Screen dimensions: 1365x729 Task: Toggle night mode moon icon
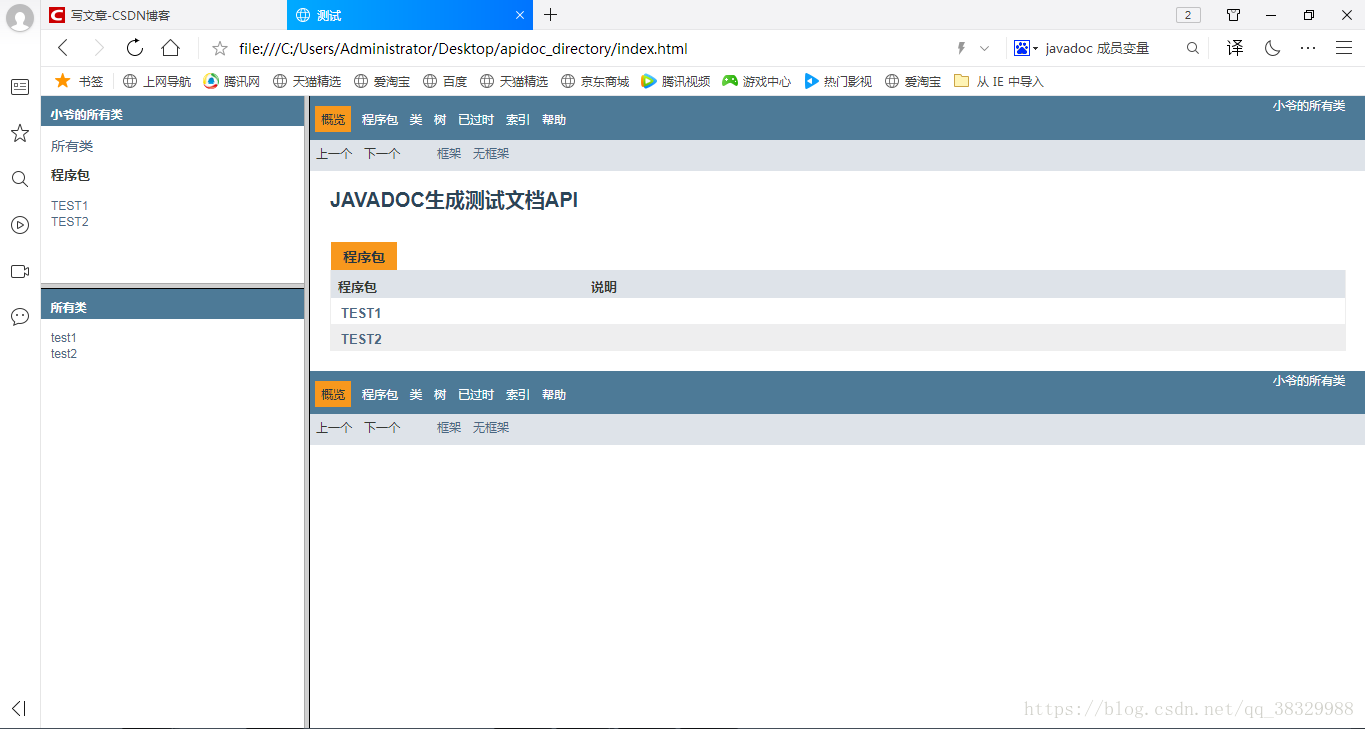pos(1272,48)
